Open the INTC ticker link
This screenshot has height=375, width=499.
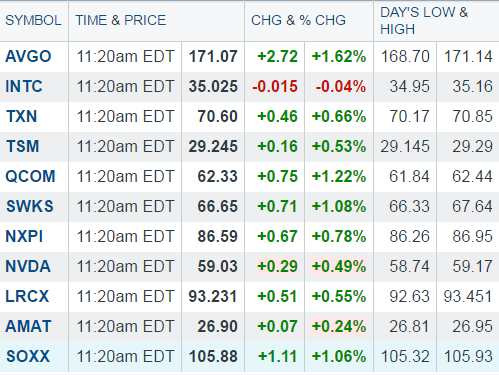(x=24, y=86)
